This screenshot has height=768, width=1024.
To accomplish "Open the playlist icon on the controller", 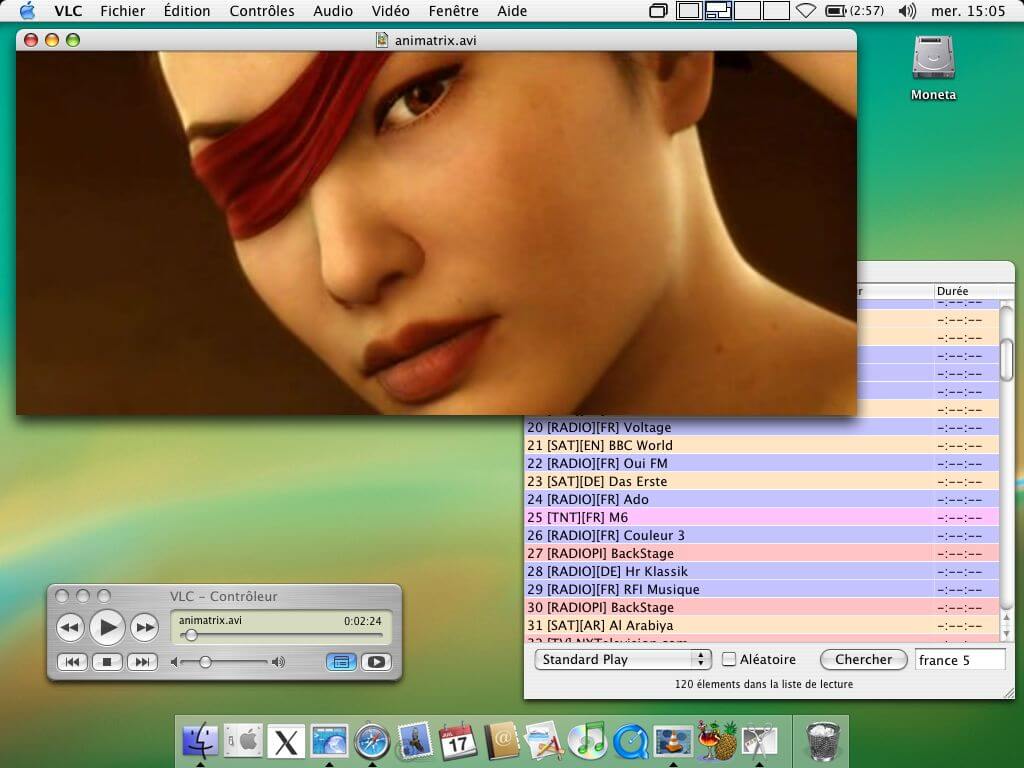I will point(340,661).
